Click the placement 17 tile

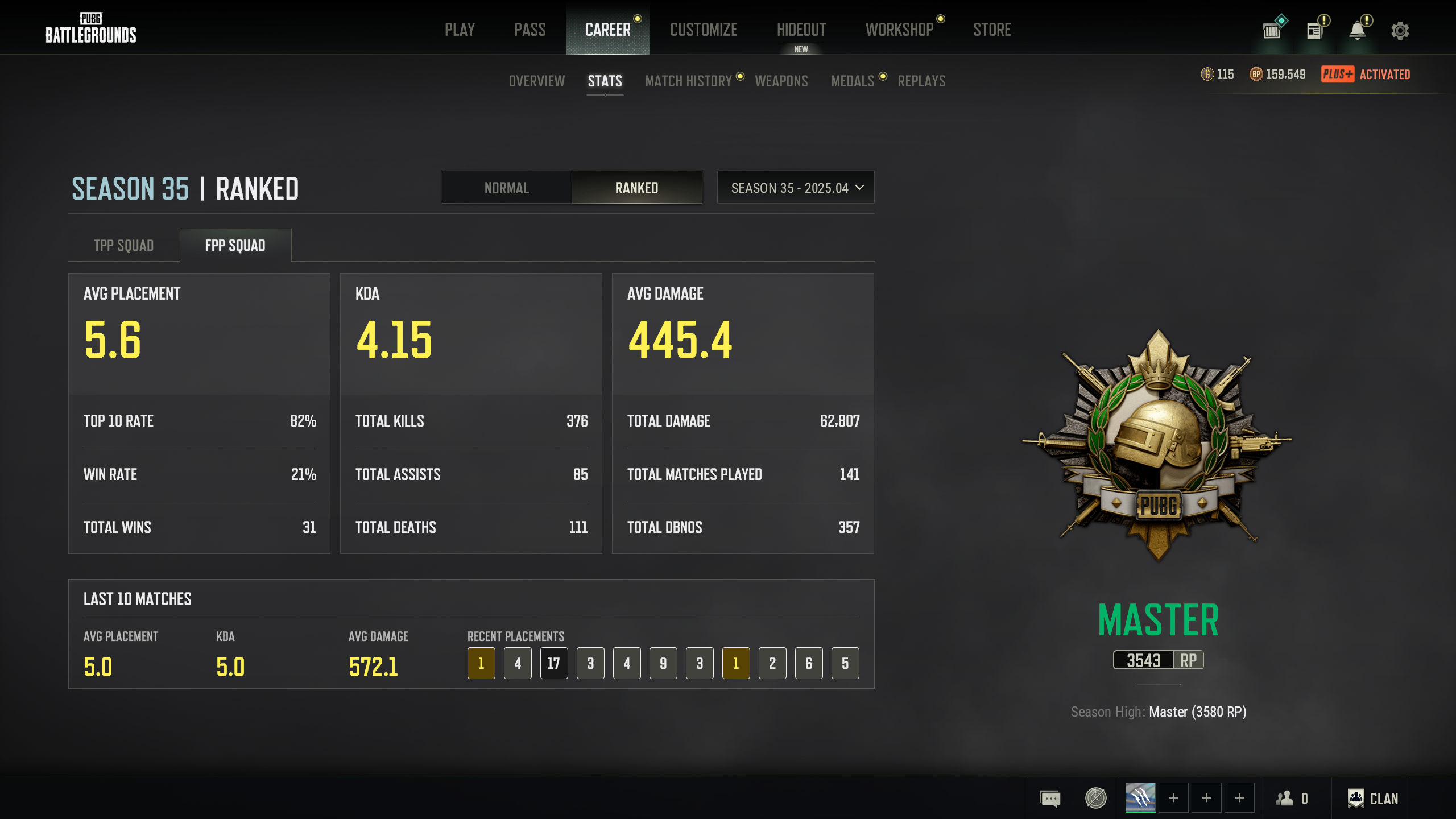554,663
